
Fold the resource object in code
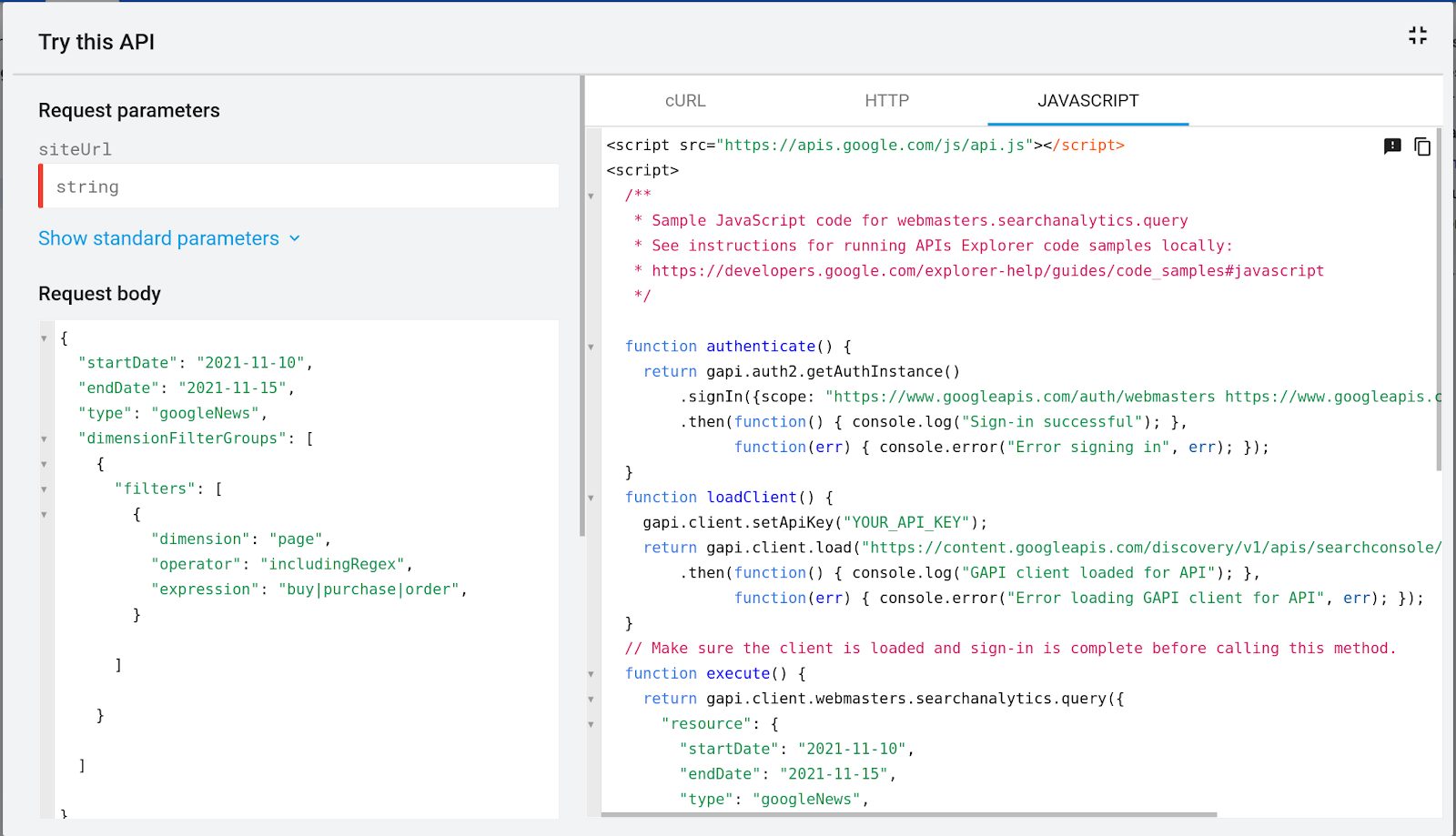tap(591, 724)
